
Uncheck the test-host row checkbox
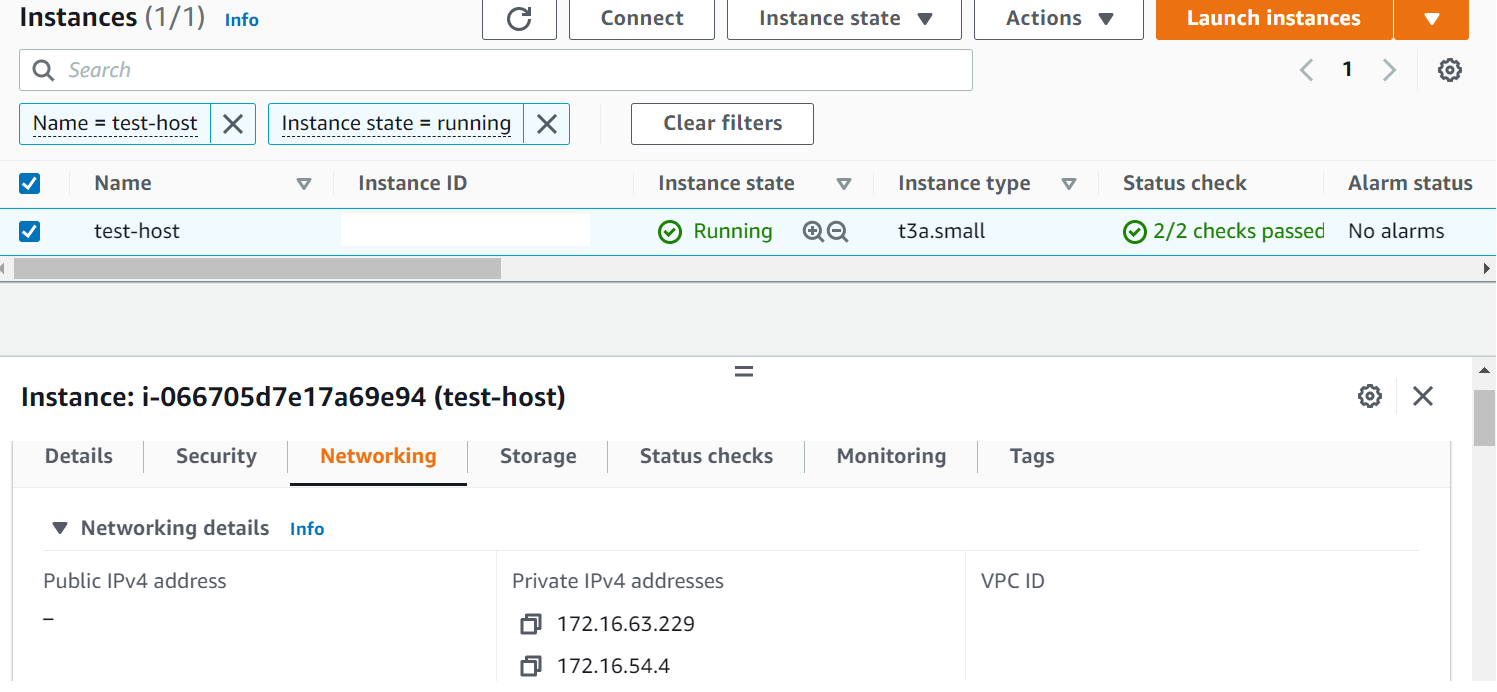tap(30, 232)
